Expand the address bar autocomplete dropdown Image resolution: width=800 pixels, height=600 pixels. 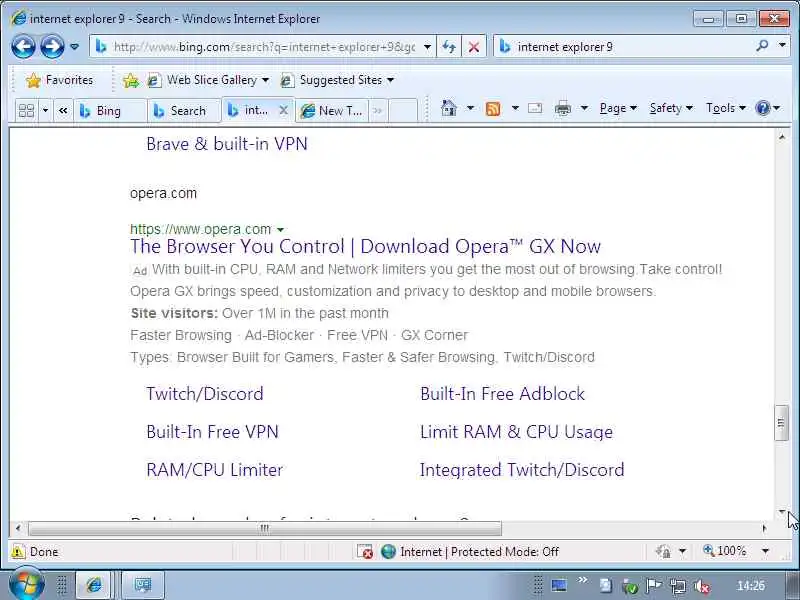tap(428, 47)
